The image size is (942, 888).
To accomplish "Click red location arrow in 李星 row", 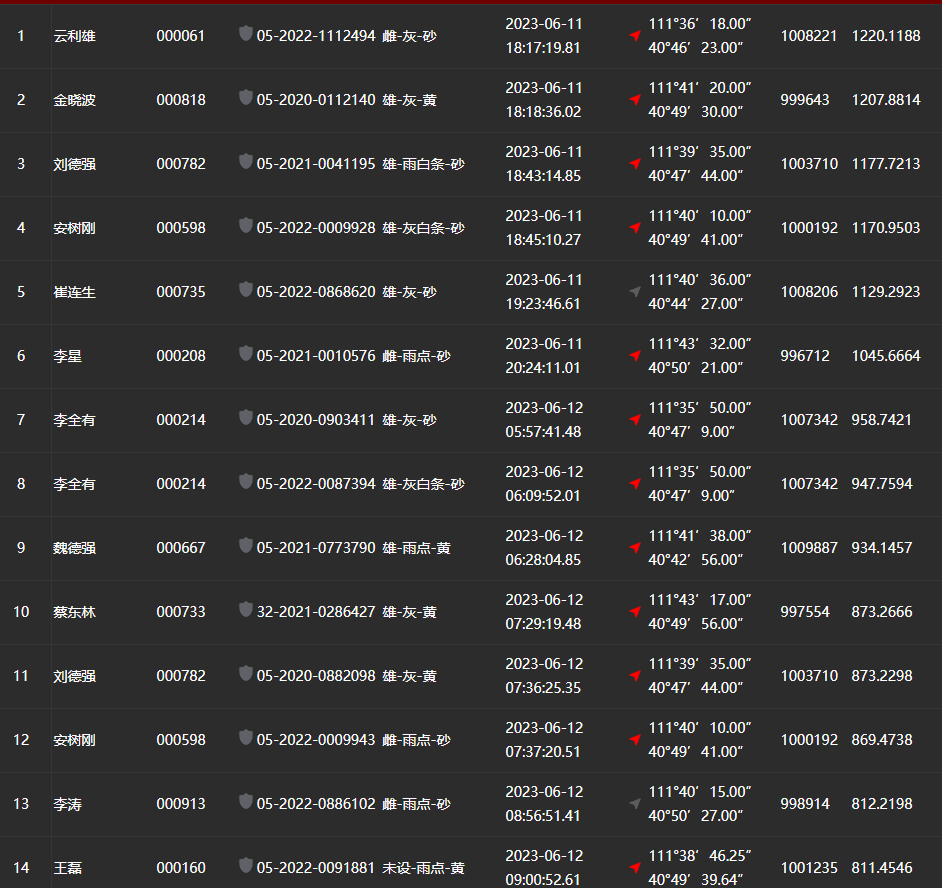I will (x=635, y=356).
